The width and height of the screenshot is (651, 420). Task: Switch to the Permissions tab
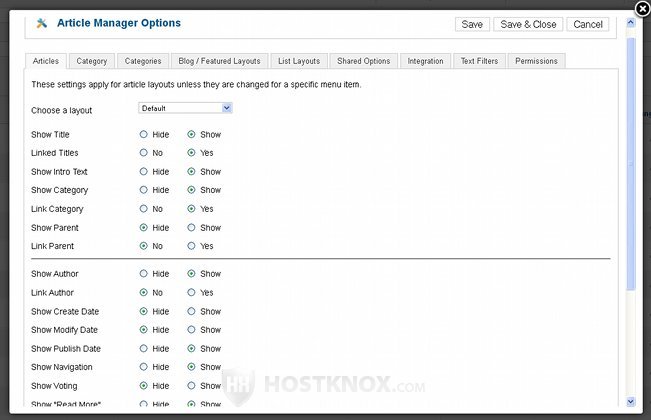536,61
